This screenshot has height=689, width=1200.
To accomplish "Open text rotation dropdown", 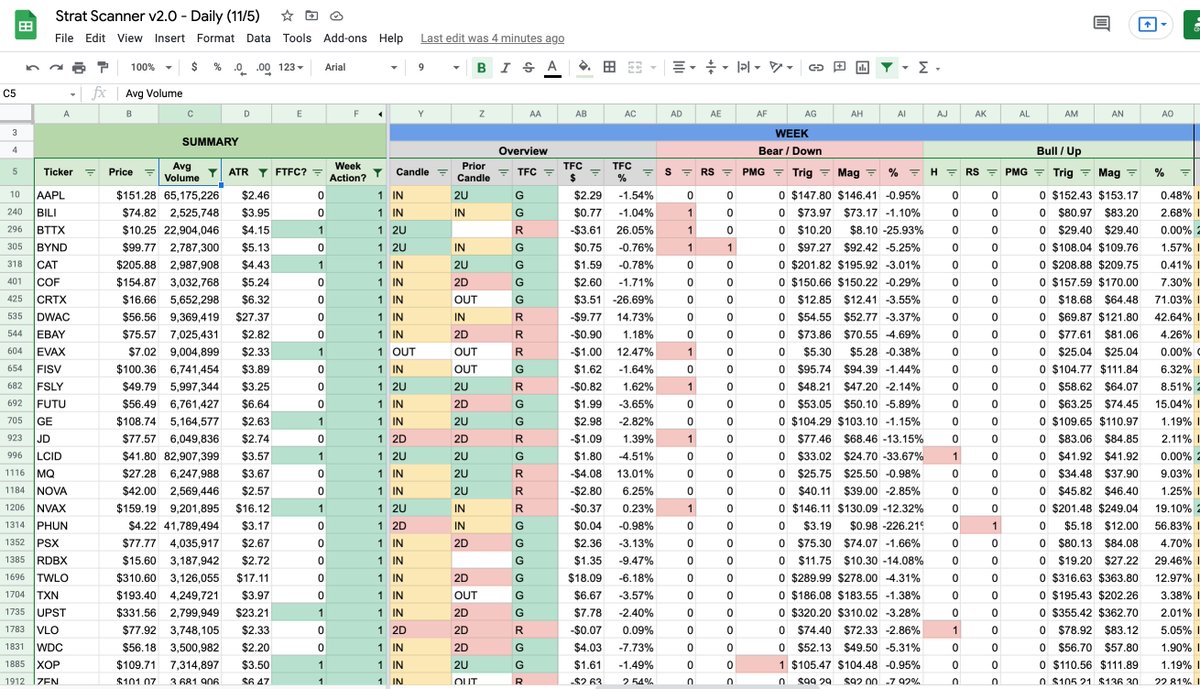I will pyautogui.click(x=781, y=67).
